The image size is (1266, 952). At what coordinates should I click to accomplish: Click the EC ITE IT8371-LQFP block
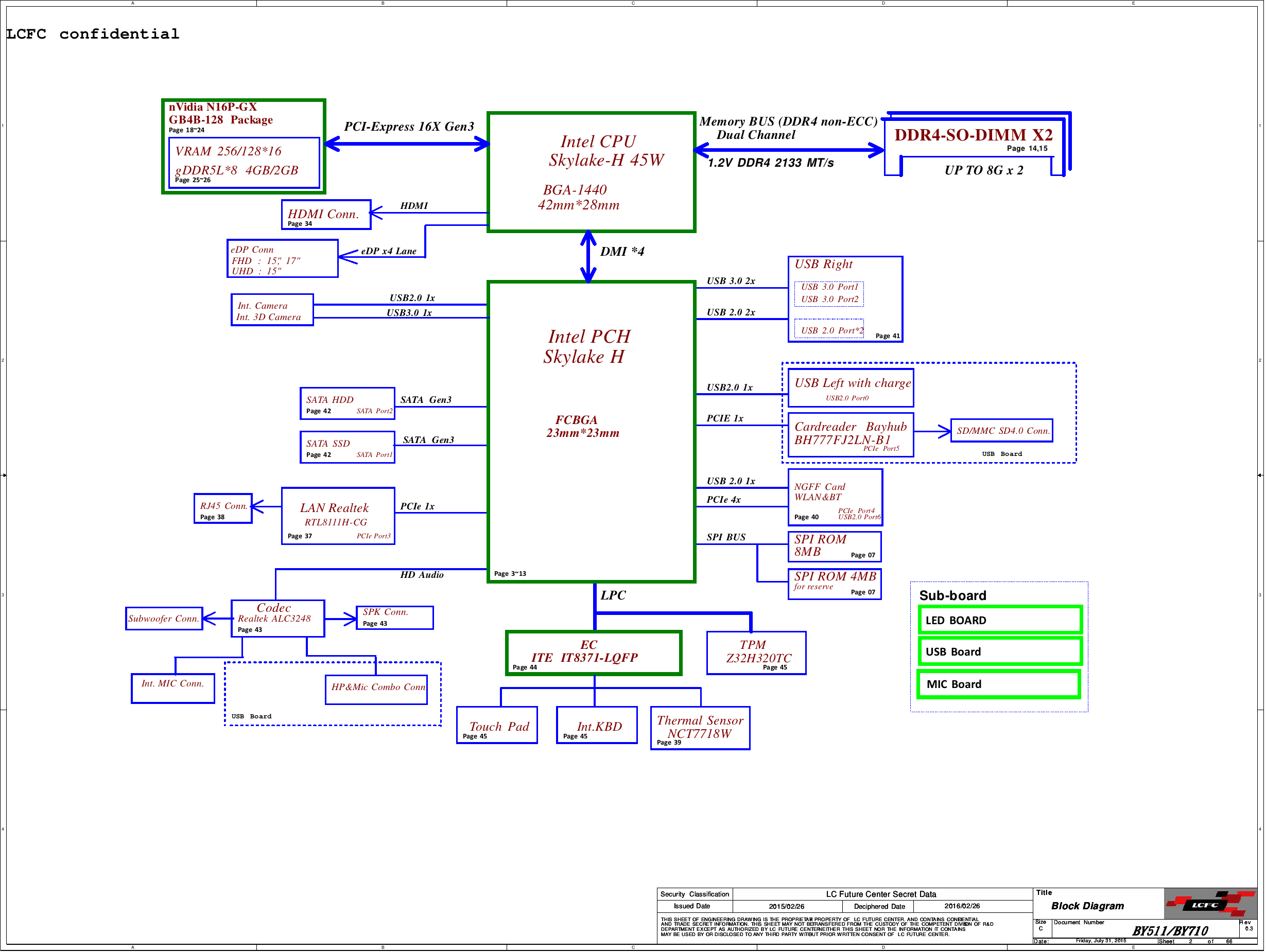click(594, 654)
